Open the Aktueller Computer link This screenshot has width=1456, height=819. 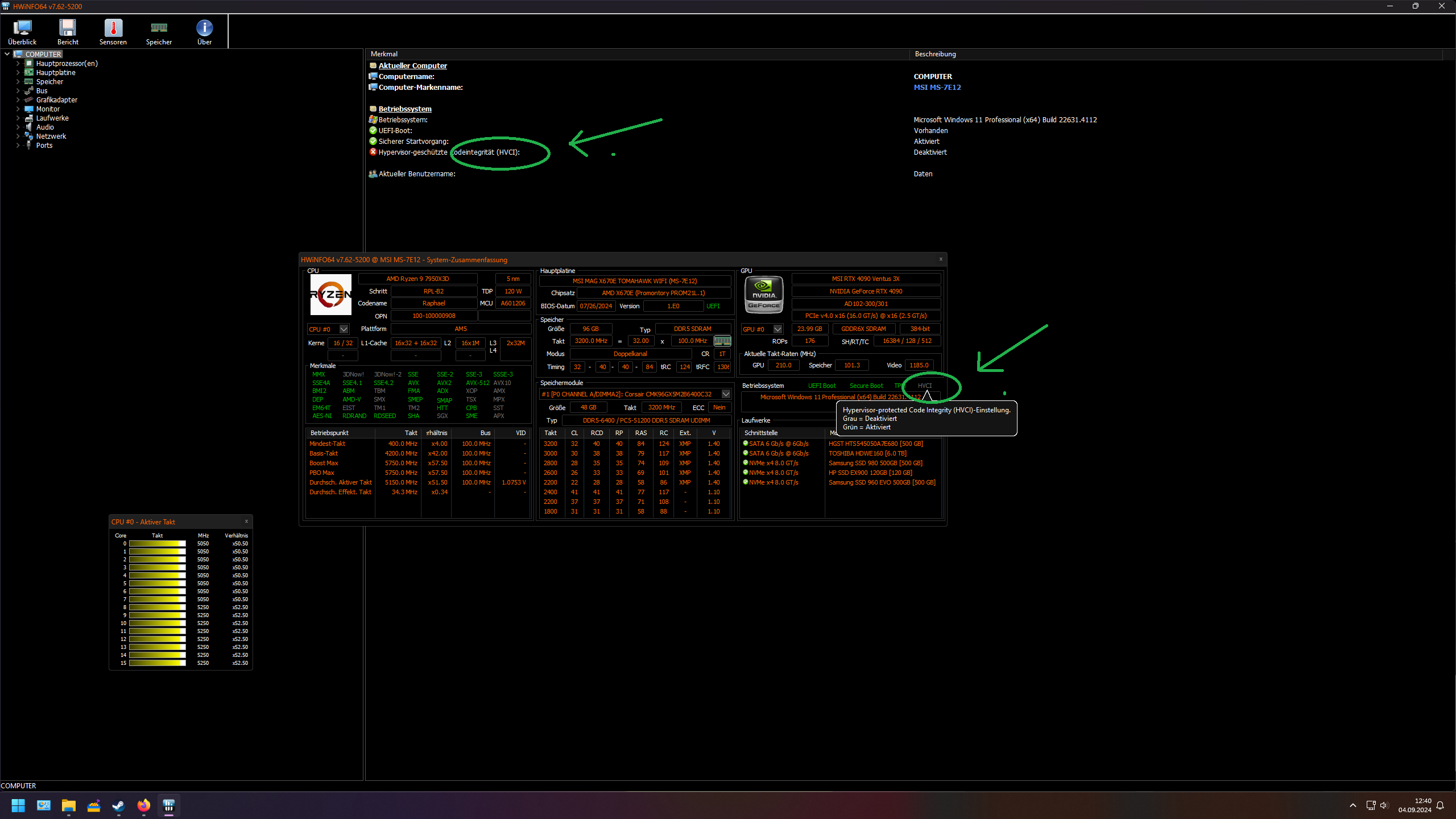tap(413, 65)
